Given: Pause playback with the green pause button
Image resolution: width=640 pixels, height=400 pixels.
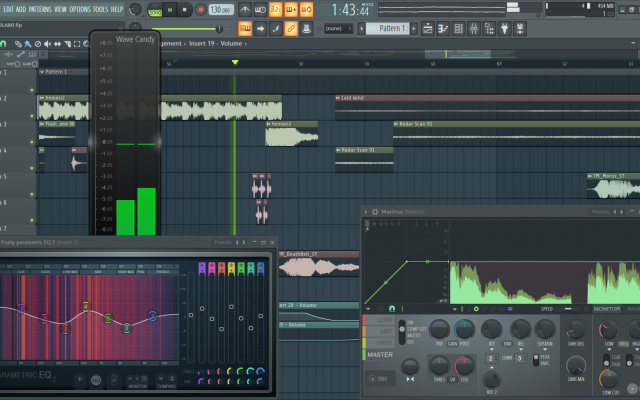Looking at the screenshot, I should coord(170,9).
